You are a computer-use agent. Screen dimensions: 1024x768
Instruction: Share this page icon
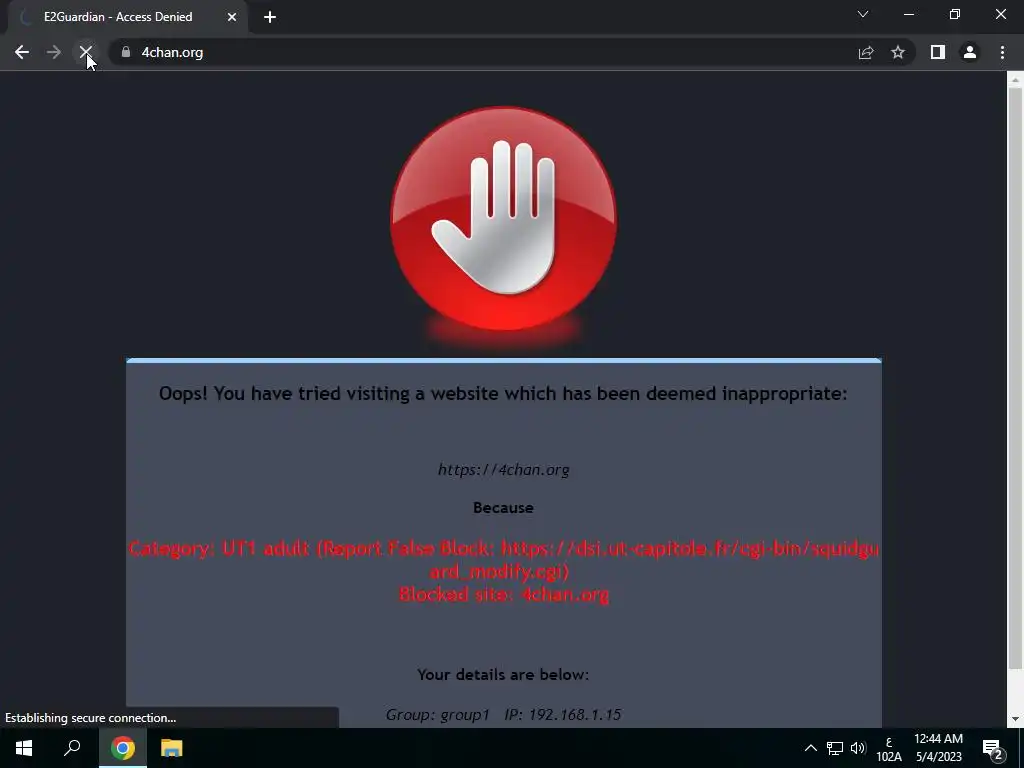(x=866, y=52)
